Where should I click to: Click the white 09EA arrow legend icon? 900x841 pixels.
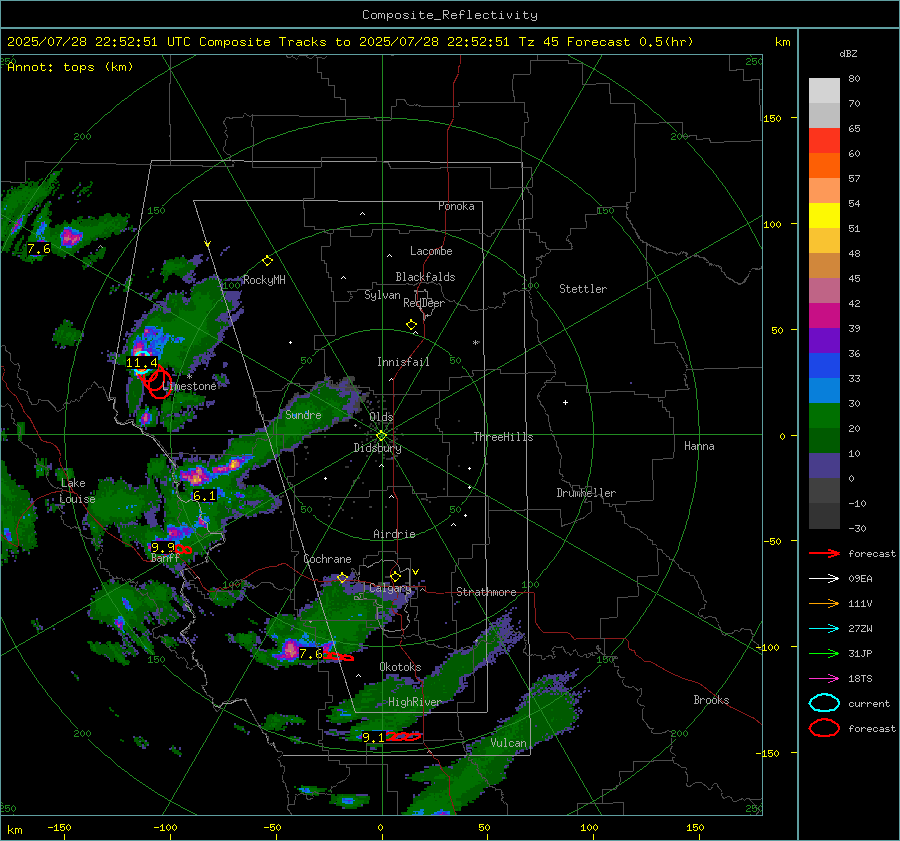[x=824, y=578]
